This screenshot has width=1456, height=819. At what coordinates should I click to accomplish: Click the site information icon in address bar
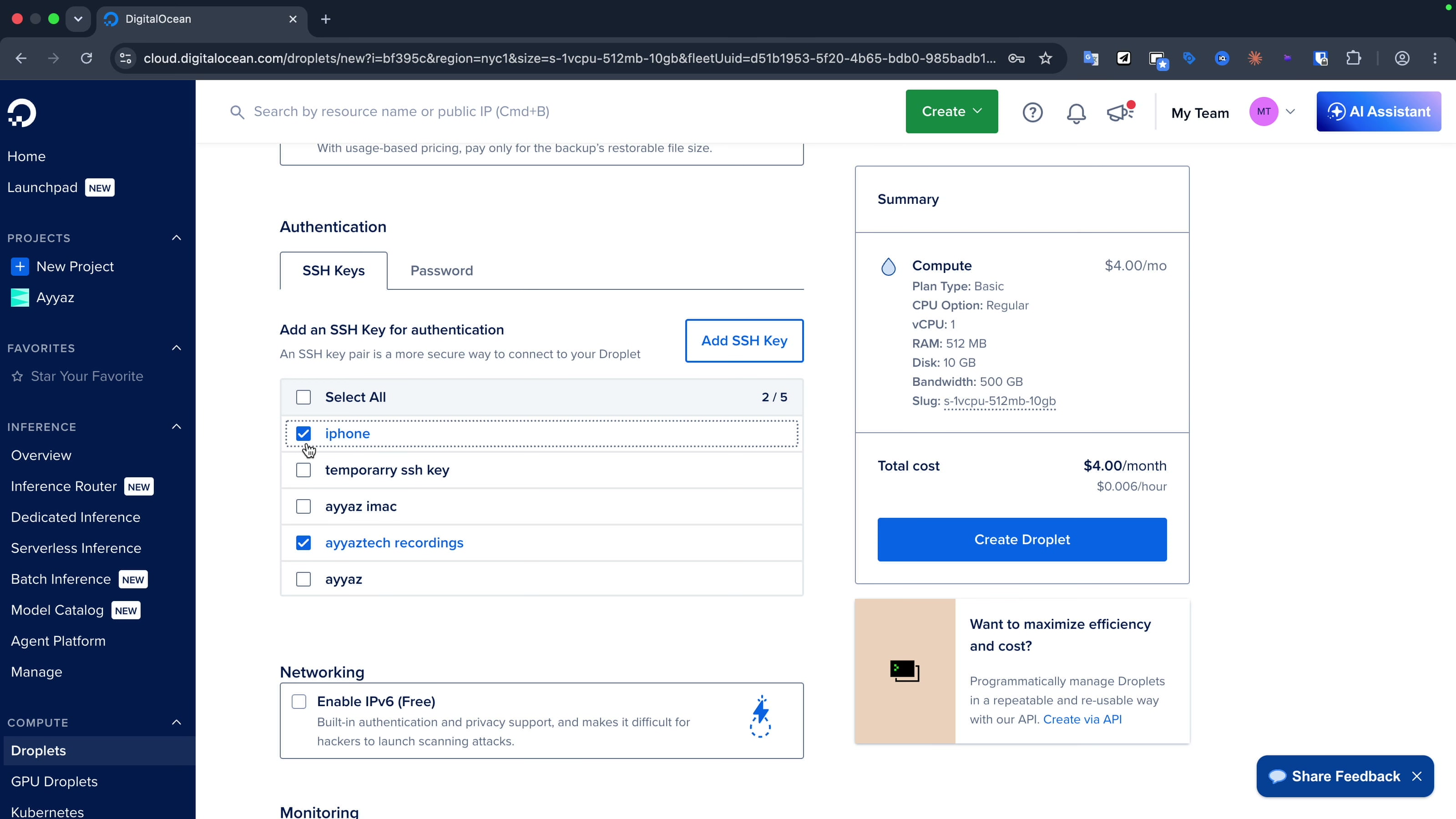coord(126,58)
